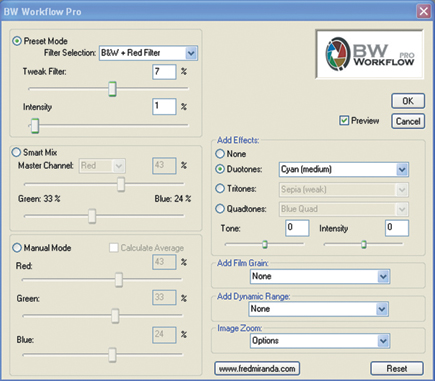Image resolution: width=435 pixels, height=381 pixels.
Task: Open the www.fredmiranda.com link button
Action: [x=257, y=368]
